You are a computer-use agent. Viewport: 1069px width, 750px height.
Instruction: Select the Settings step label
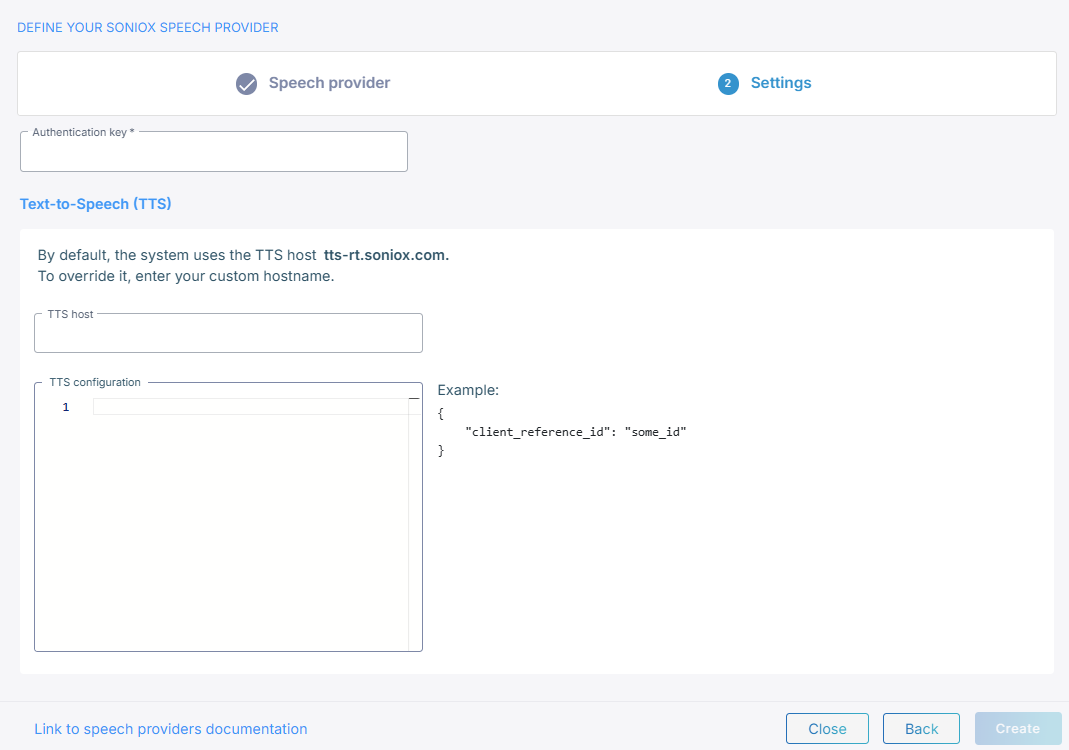coord(781,83)
